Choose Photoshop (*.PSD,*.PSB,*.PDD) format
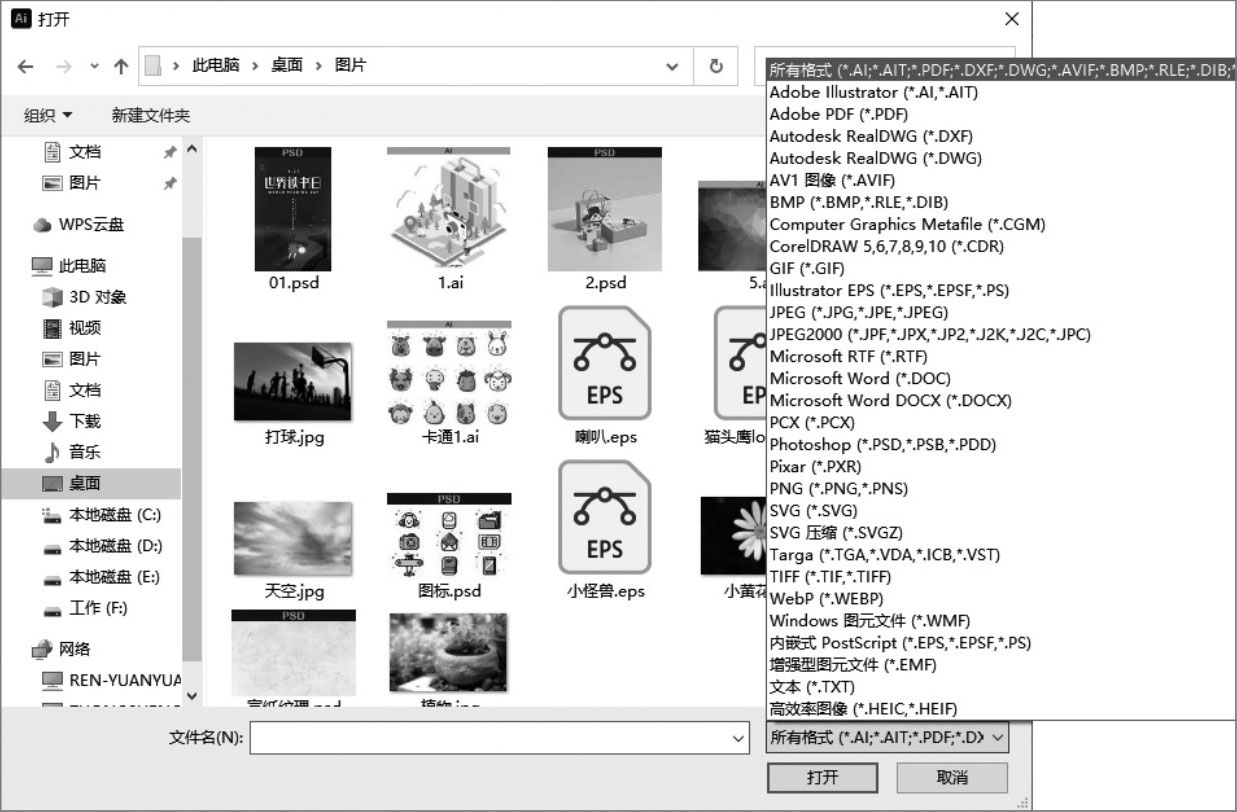Viewport: 1237px width, 812px height. click(x=1001, y=444)
